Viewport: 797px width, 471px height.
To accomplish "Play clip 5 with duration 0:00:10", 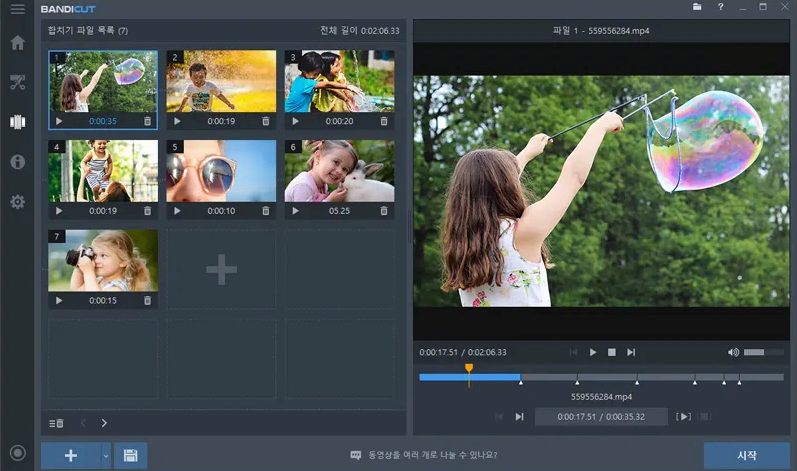I will [177, 211].
